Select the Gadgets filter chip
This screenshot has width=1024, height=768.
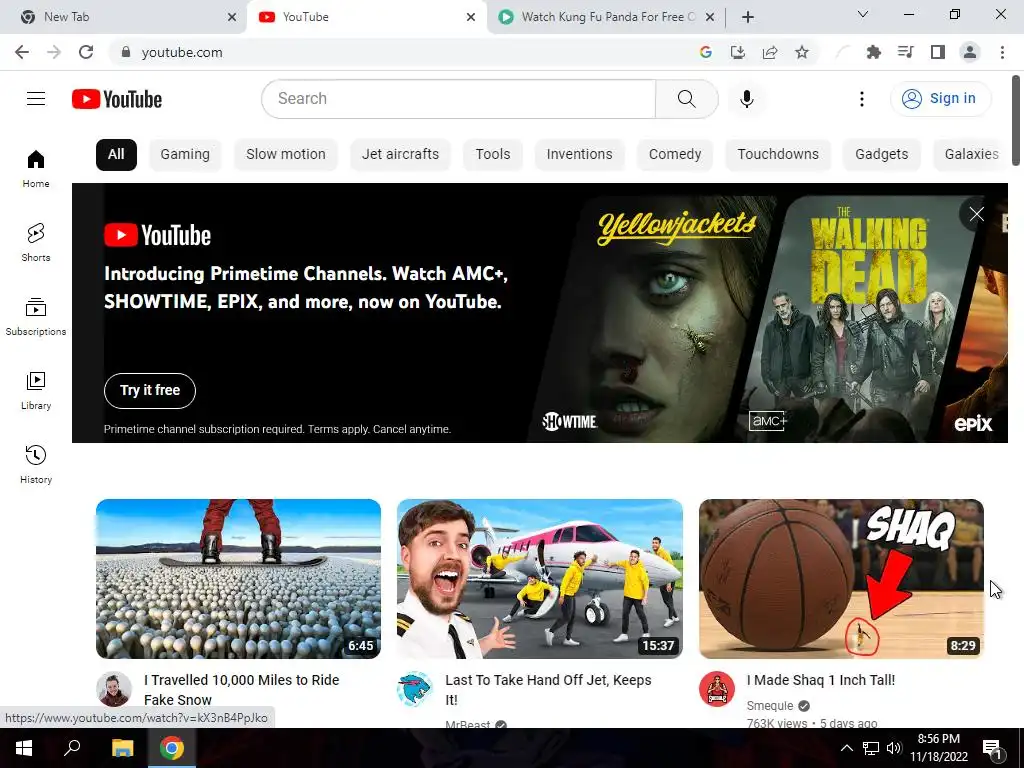click(882, 155)
